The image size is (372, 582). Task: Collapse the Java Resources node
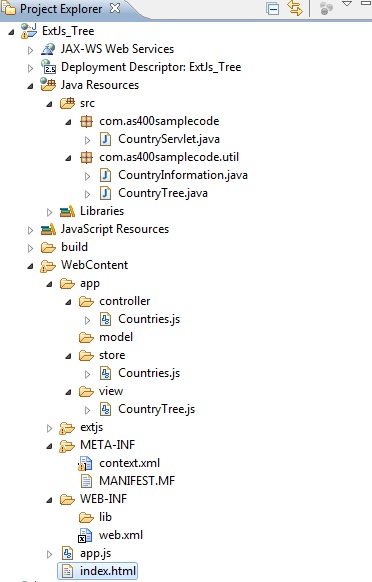[x=30, y=86]
